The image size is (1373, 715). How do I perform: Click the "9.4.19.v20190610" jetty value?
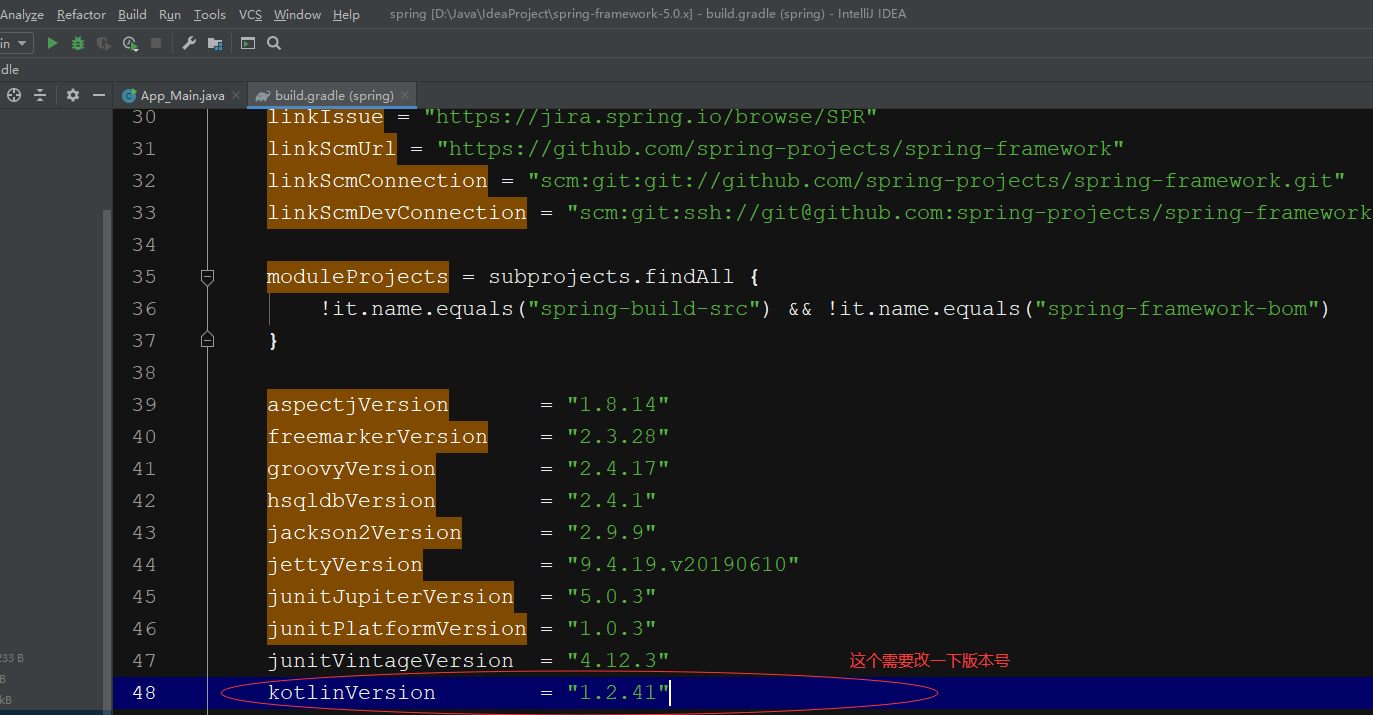(x=683, y=564)
